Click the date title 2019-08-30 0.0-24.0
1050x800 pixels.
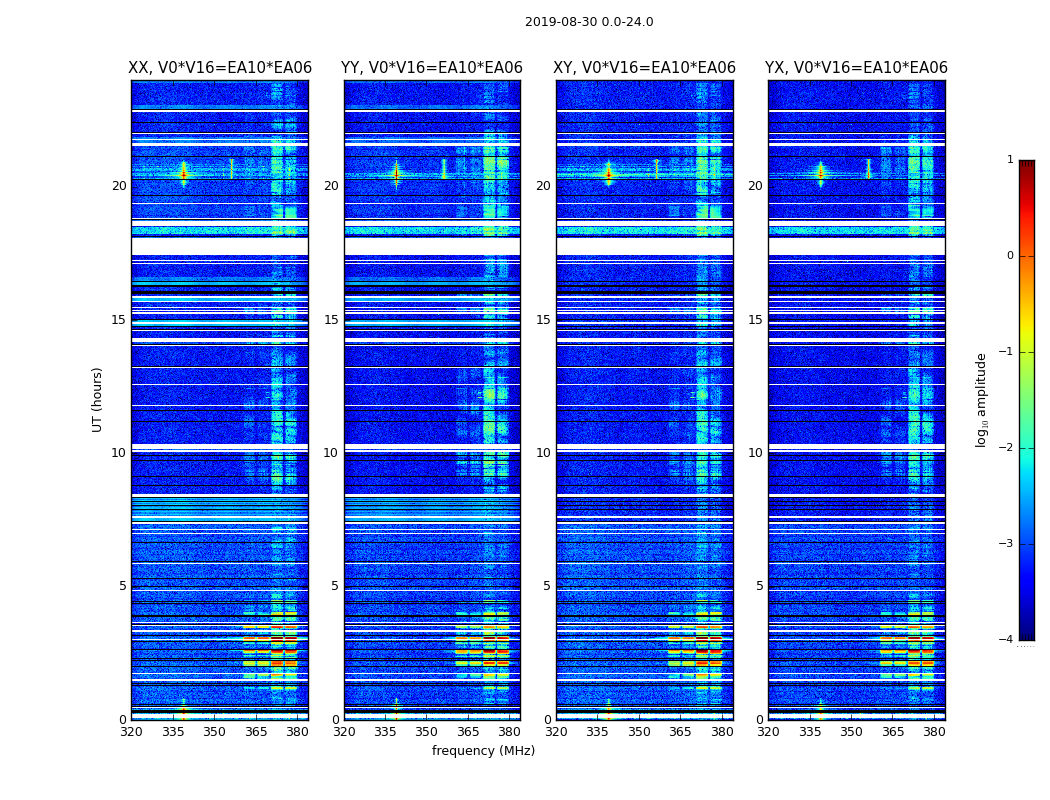point(589,22)
